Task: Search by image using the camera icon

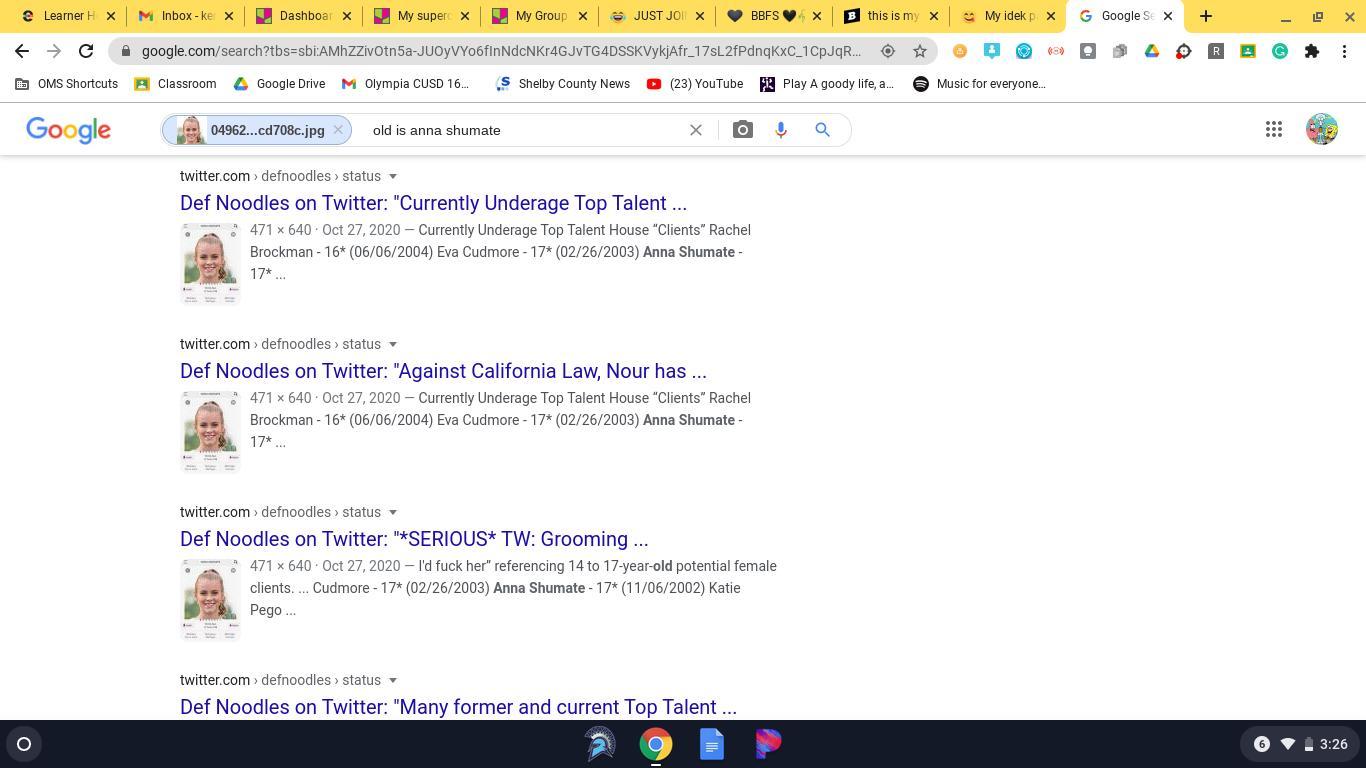Action: coord(742,130)
